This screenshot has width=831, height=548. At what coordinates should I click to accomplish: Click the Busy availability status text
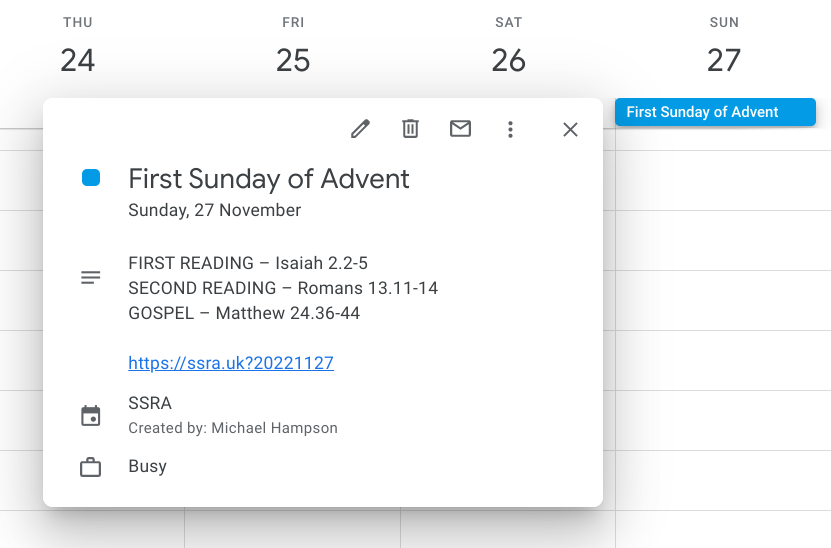pyautogui.click(x=147, y=466)
